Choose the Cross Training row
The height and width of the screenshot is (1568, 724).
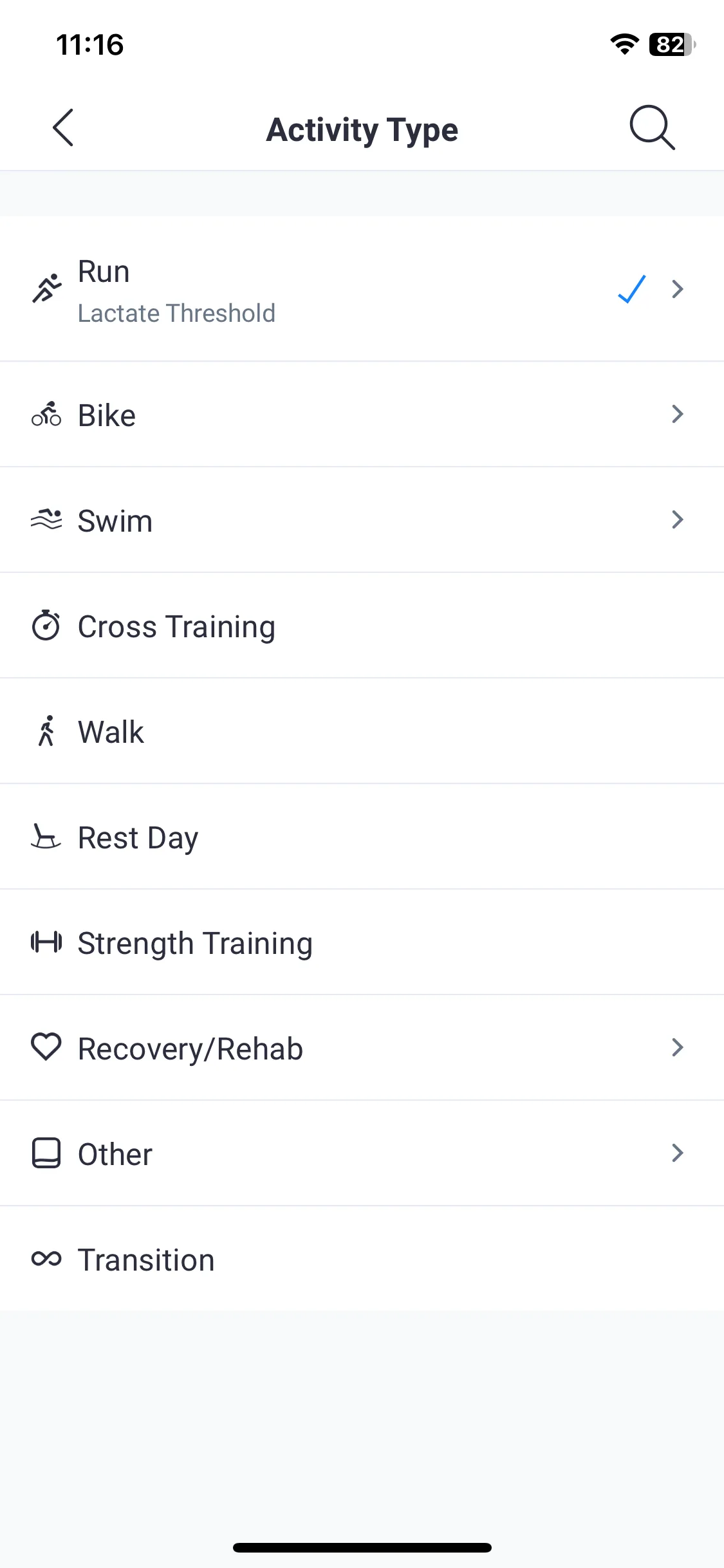362,626
